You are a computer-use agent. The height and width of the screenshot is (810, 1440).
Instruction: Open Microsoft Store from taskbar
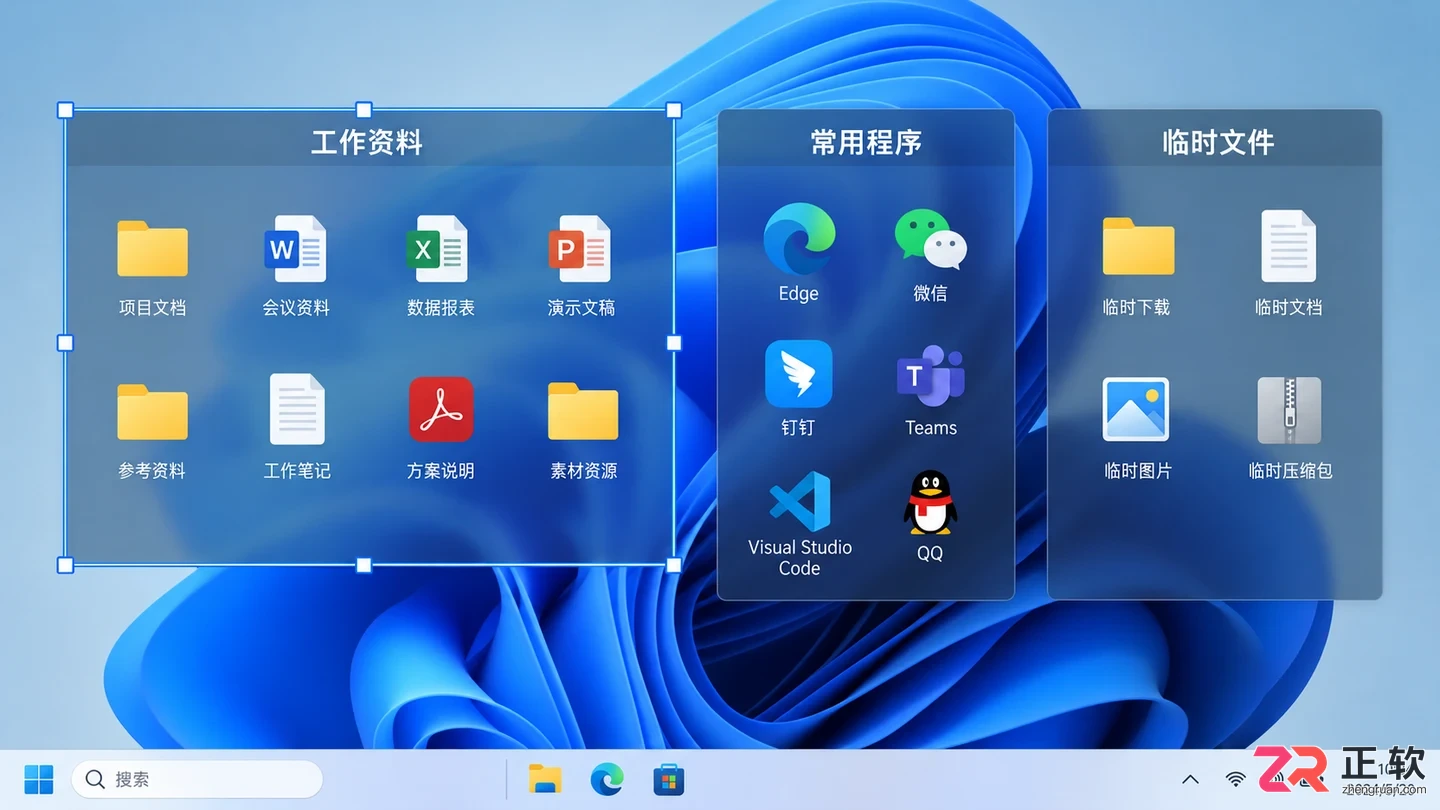pyautogui.click(x=669, y=779)
